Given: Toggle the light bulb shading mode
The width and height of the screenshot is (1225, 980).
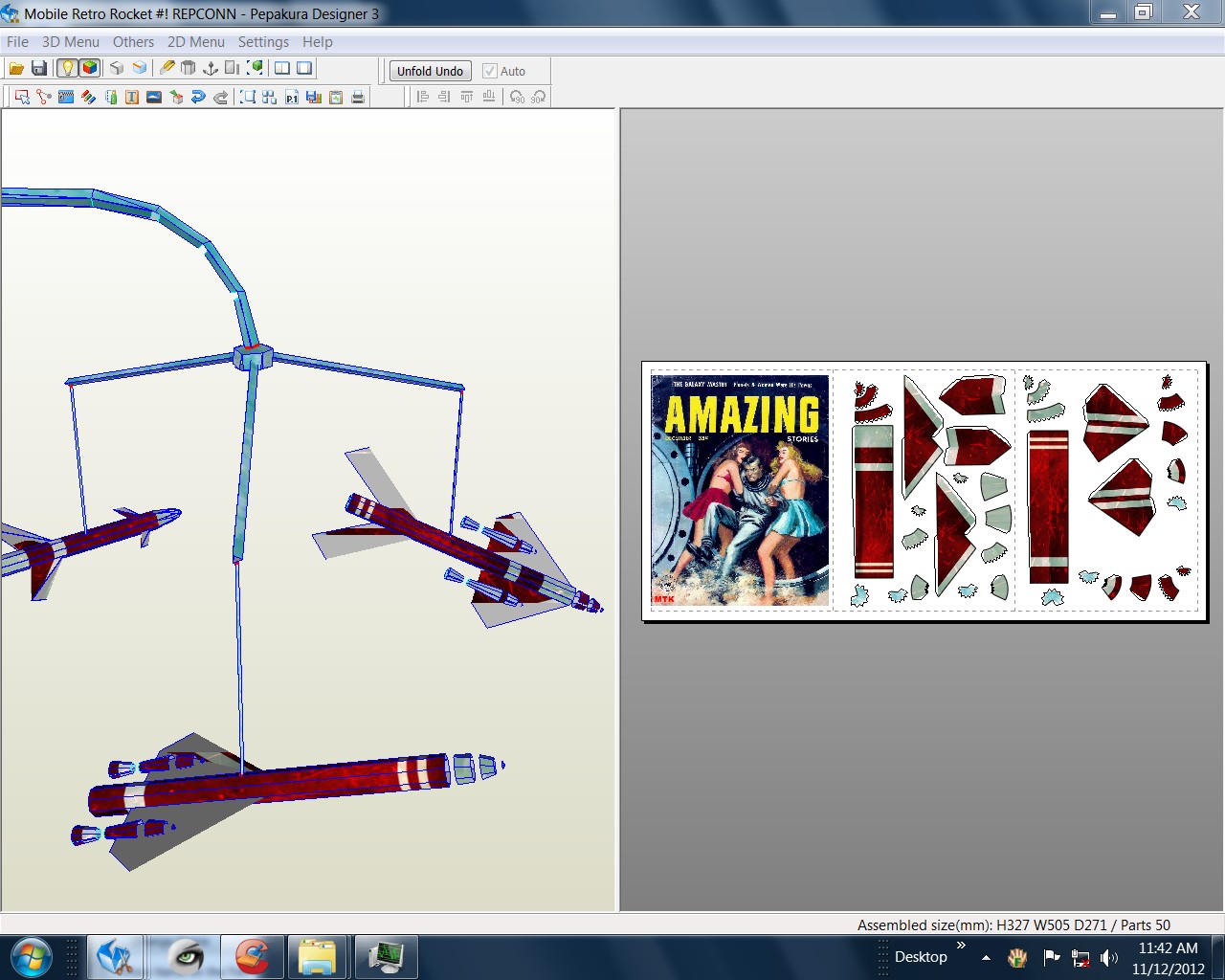Looking at the screenshot, I should click(67, 68).
